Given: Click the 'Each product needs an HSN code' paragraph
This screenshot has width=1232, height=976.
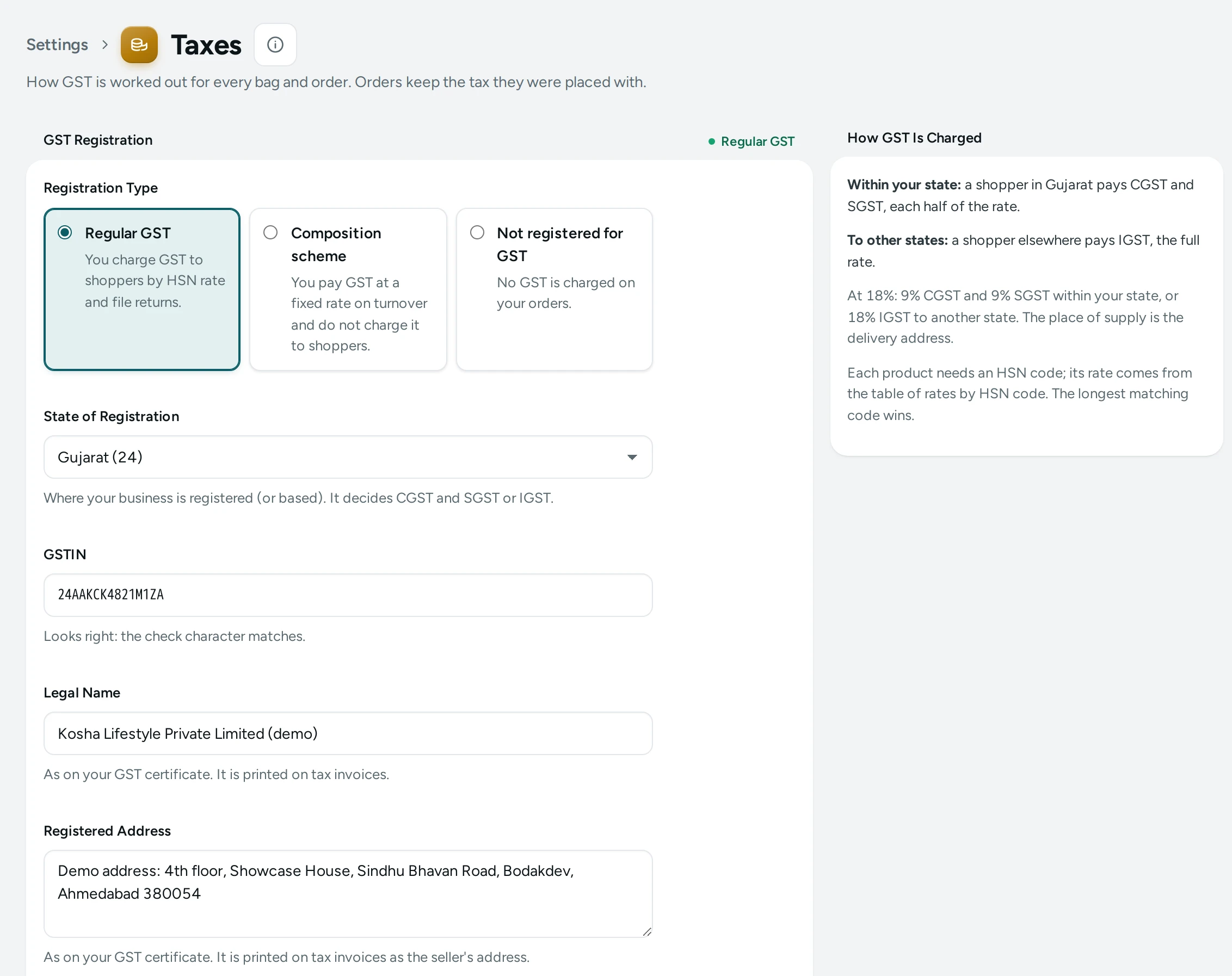Looking at the screenshot, I should click(x=1019, y=394).
